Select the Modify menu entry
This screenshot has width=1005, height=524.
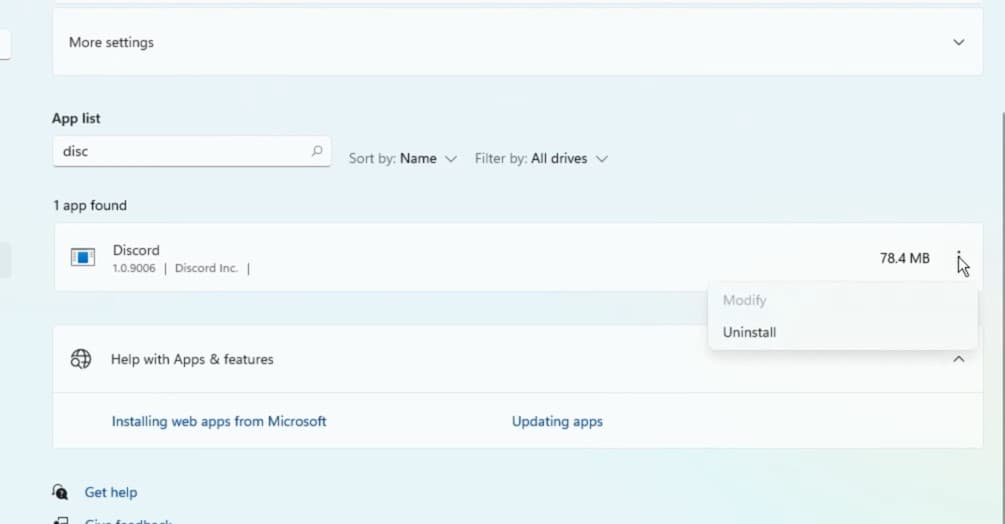click(x=744, y=300)
